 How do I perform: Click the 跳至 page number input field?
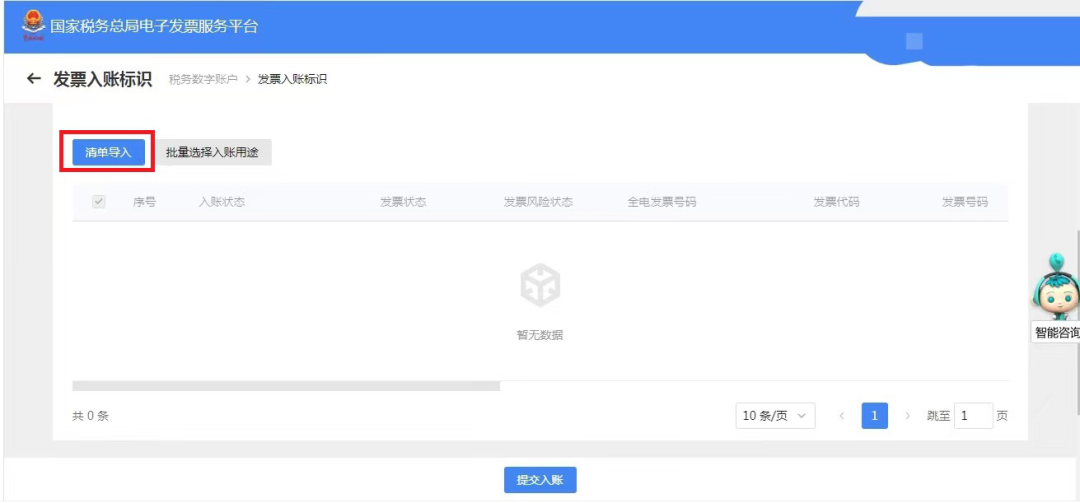pyautogui.click(x=972, y=415)
